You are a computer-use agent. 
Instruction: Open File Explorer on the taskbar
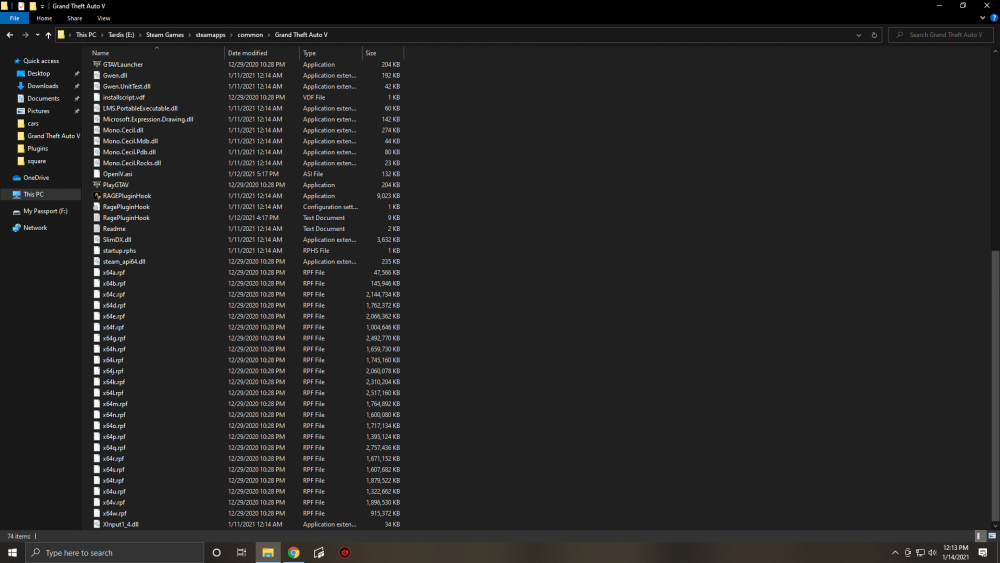coord(268,553)
